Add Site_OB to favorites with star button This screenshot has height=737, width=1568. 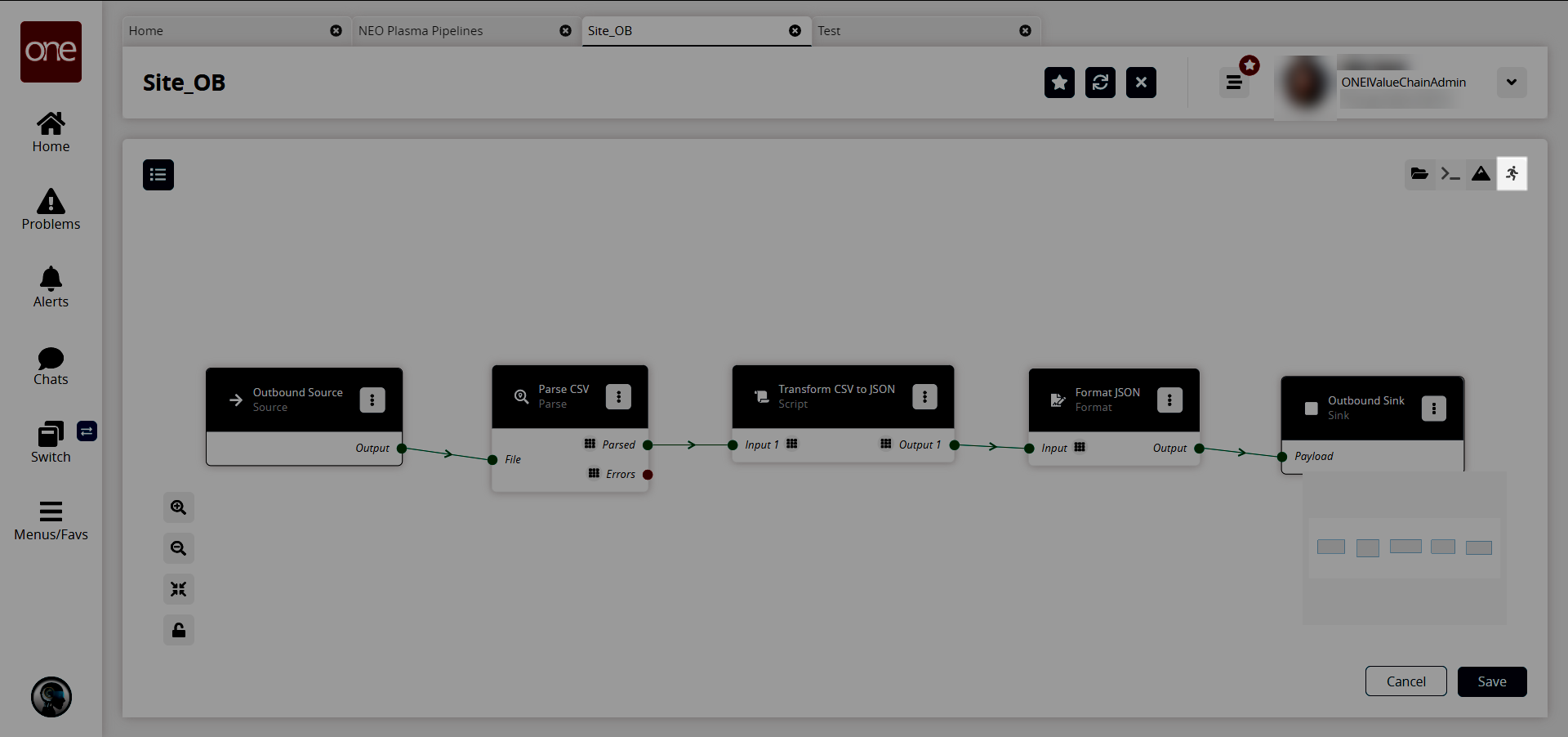click(1059, 83)
